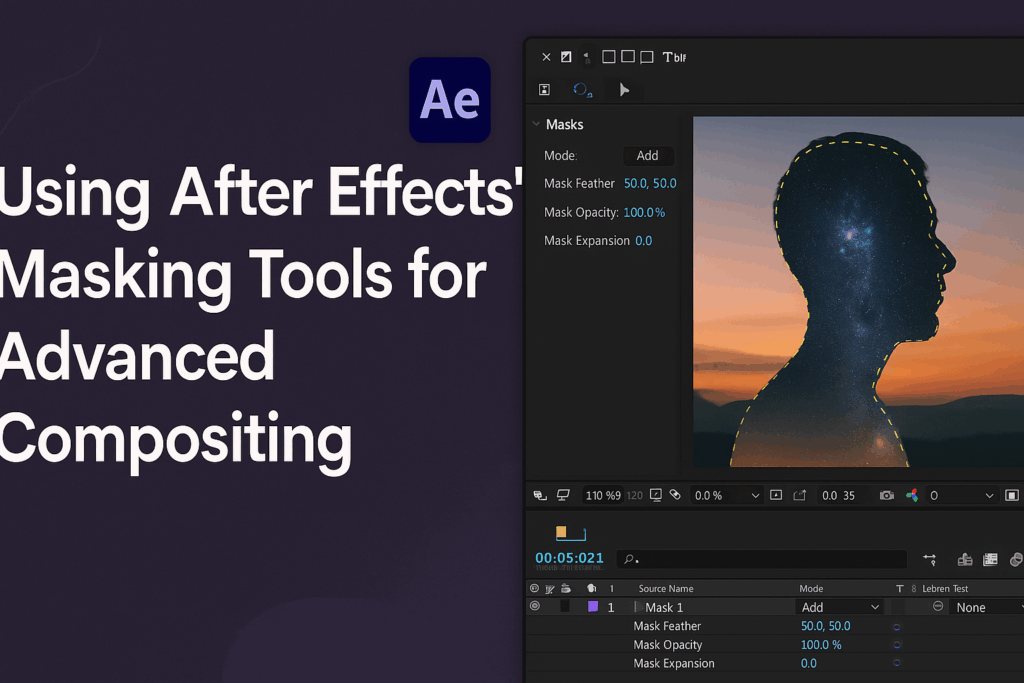Click the Source Name column header
Image resolution: width=1024 pixels, height=683 pixels.
667,589
